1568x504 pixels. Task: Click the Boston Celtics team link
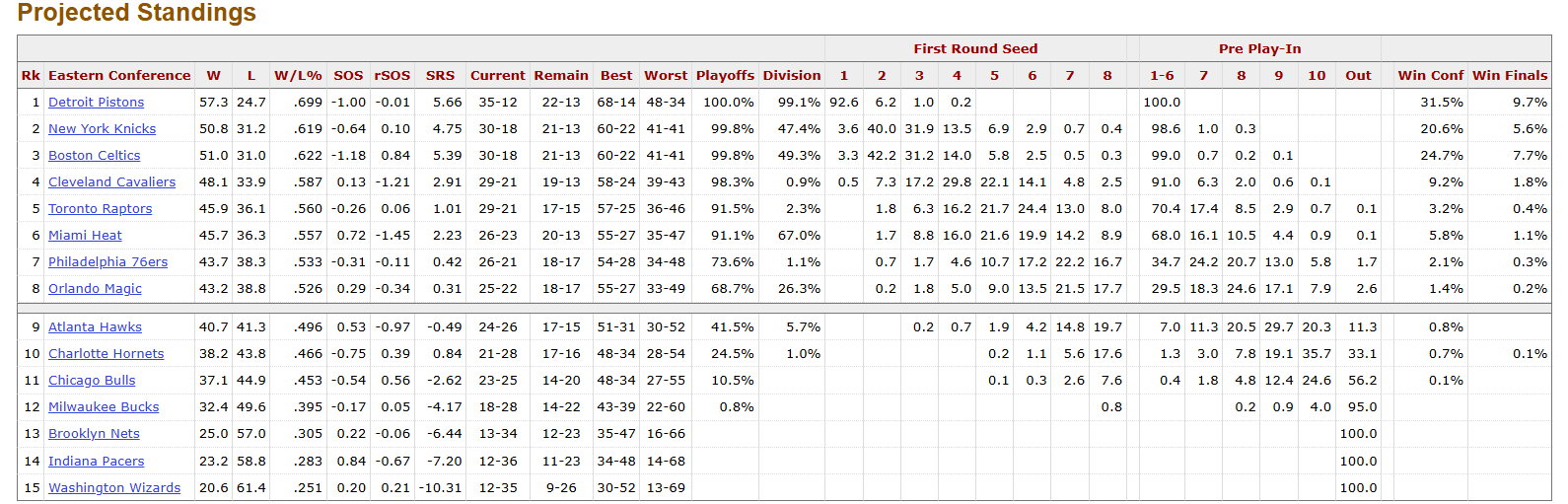coord(94,155)
